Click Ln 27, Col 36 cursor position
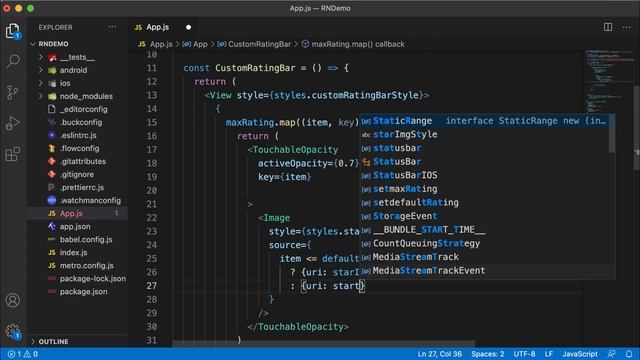Screen dimensions: 640x360 pos(440,354)
